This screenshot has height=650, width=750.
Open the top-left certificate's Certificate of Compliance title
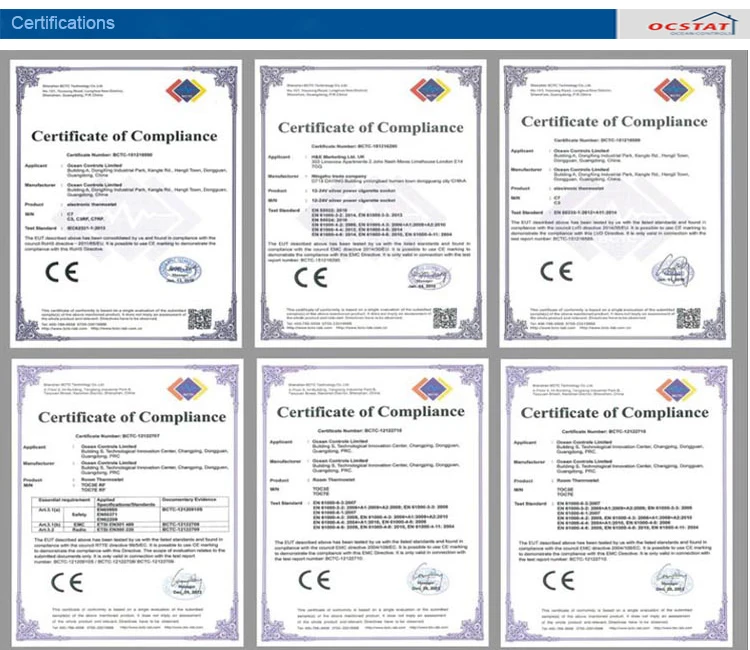[124, 136]
